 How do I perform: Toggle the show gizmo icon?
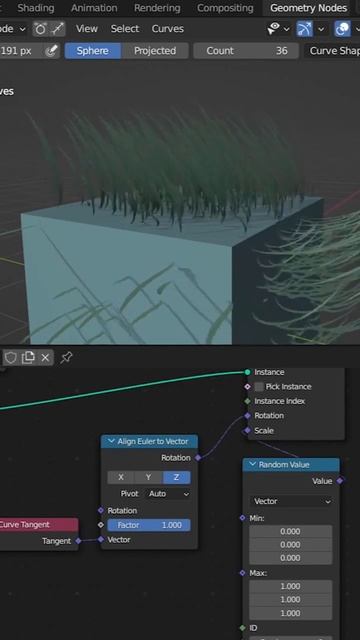[x=304, y=29]
